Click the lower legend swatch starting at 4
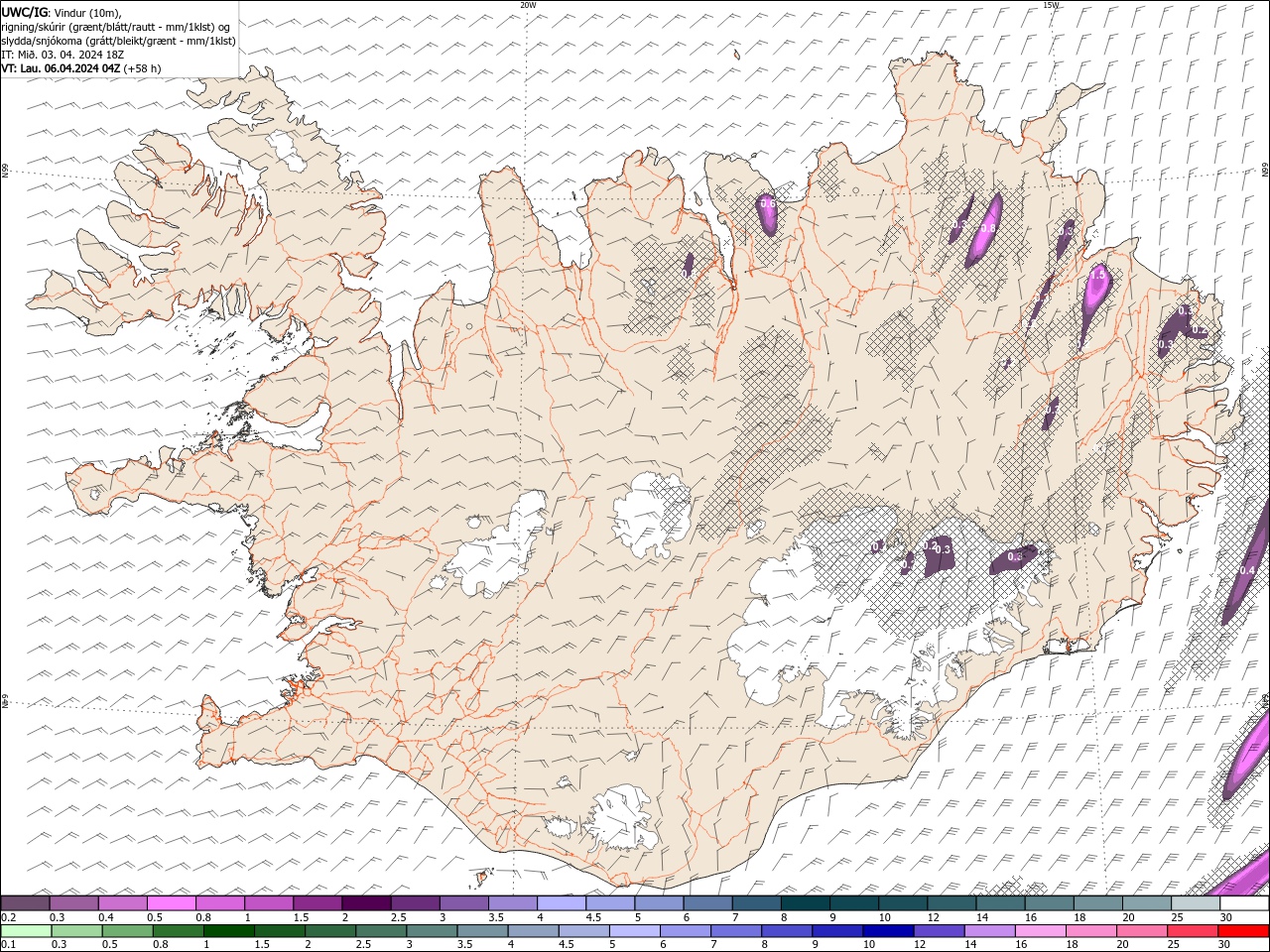1270x952 pixels. [534, 931]
